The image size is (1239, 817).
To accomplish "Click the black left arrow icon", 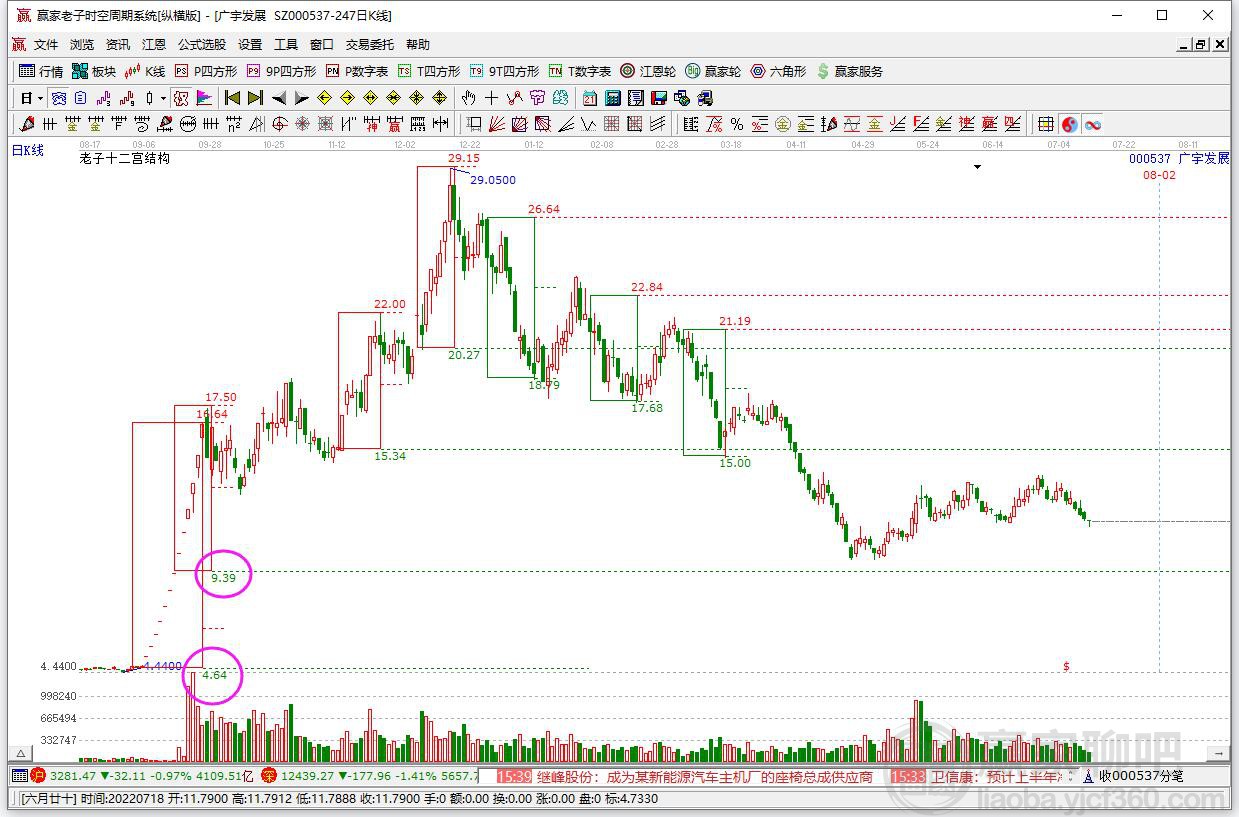I will [x=279, y=98].
